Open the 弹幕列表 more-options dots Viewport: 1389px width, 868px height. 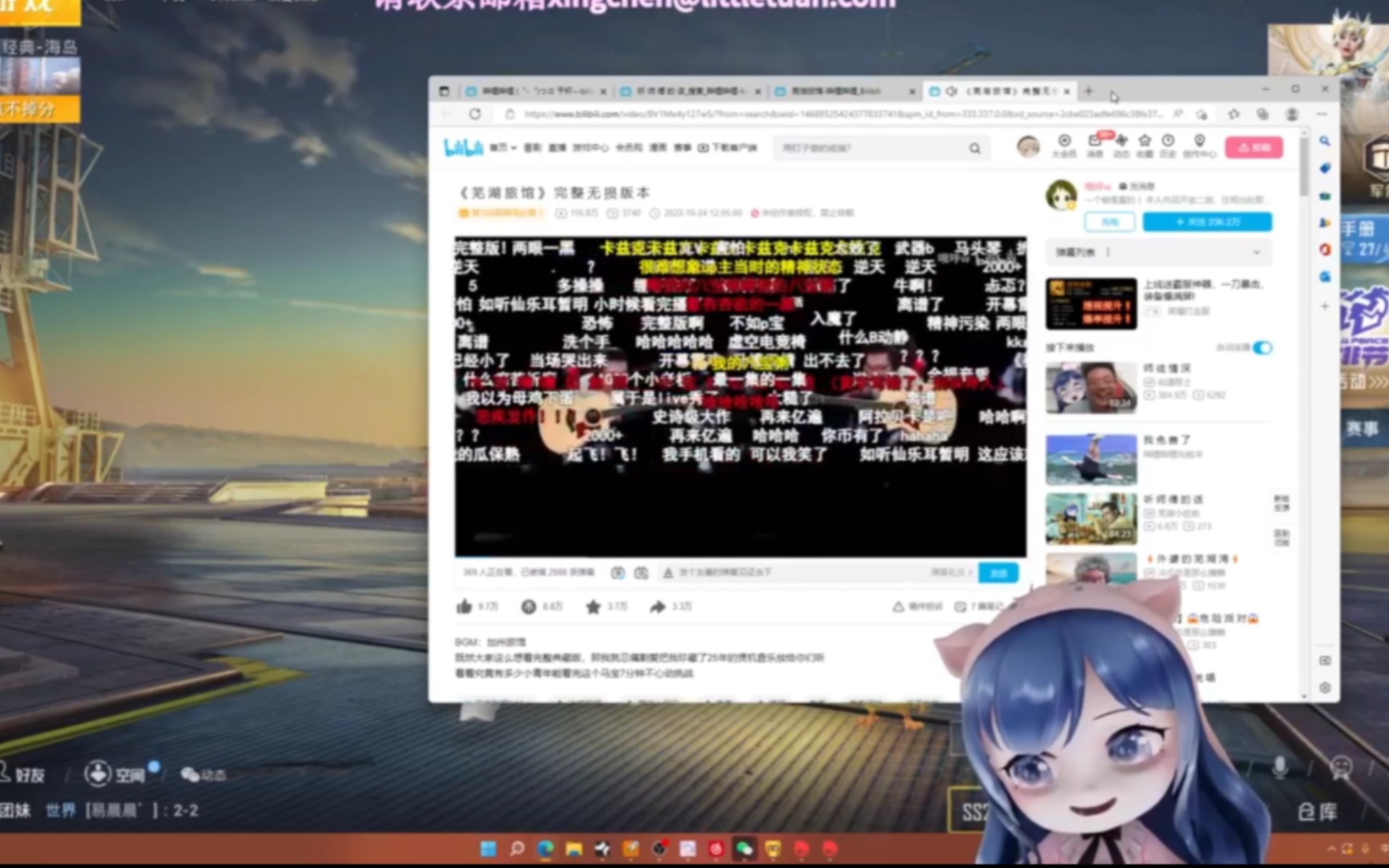(x=1108, y=252)
